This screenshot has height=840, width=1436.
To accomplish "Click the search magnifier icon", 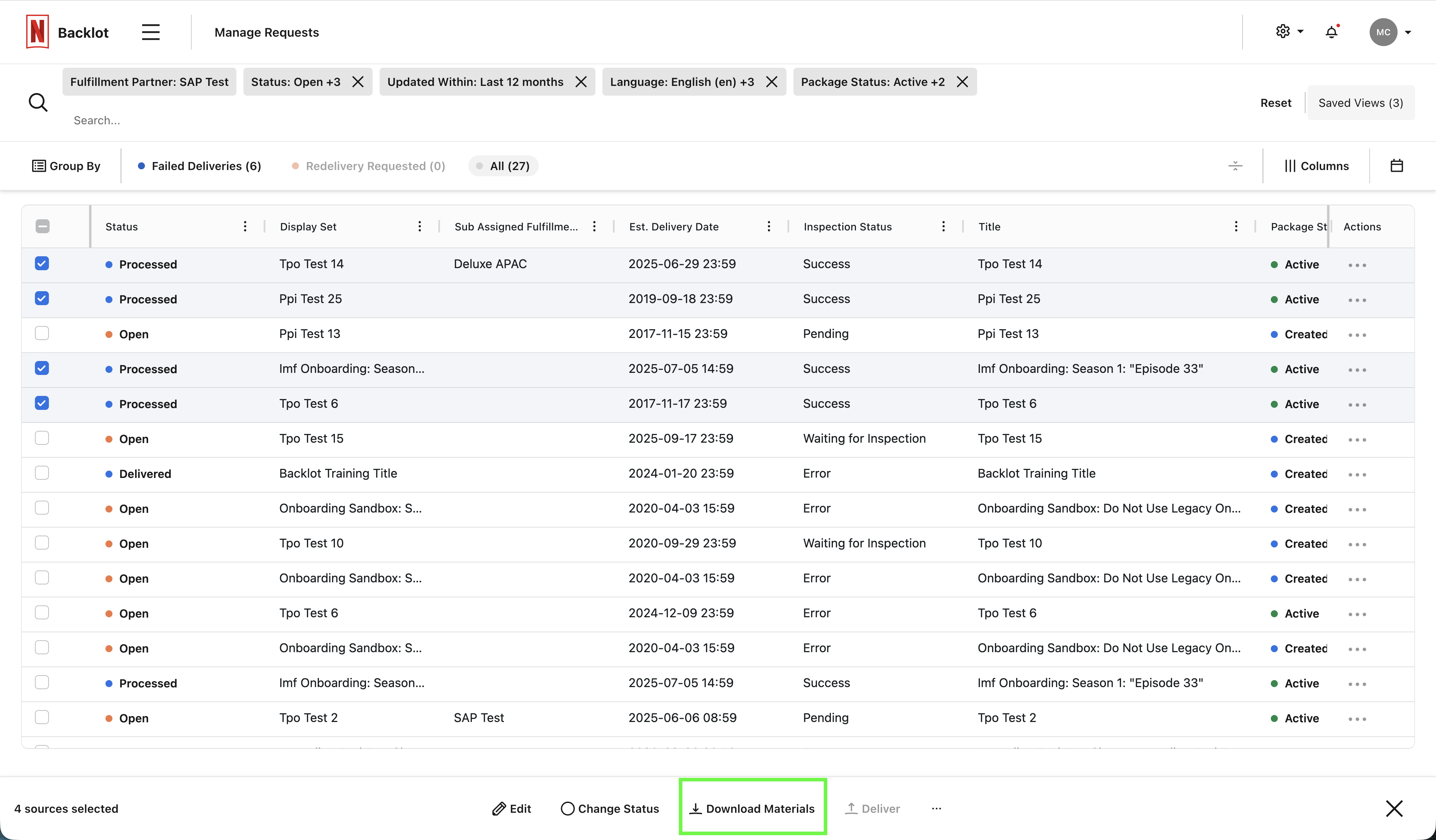I will [38, 103].
